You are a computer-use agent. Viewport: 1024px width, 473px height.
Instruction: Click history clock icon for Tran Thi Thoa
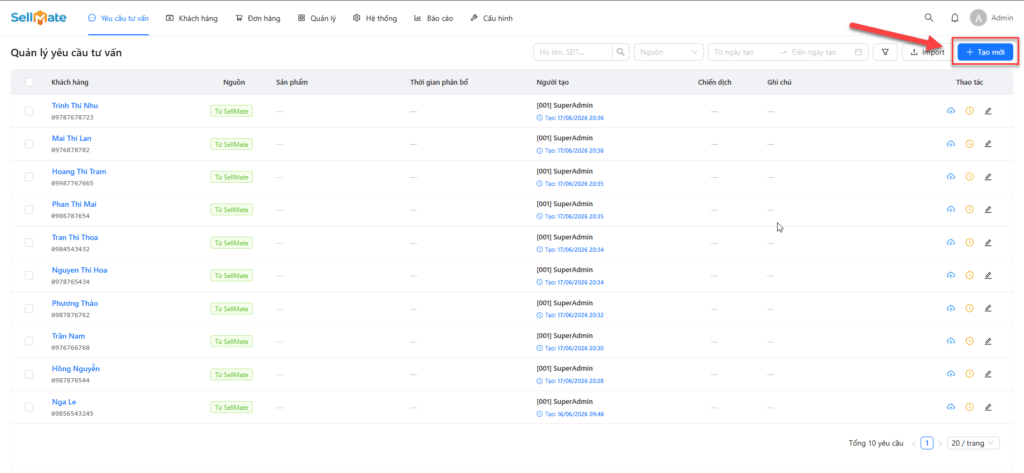pos(969,242)
